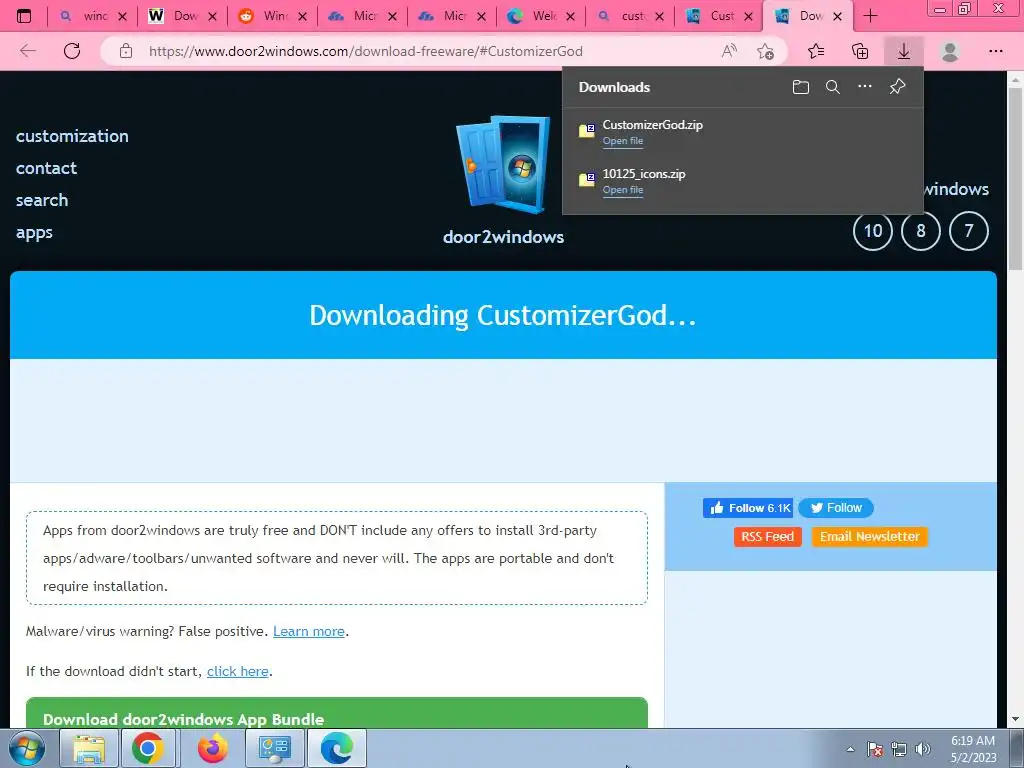Click the Facebook Follow 6.1K button
Viewport: 1024px width, 768px height.
click(748, 508)
